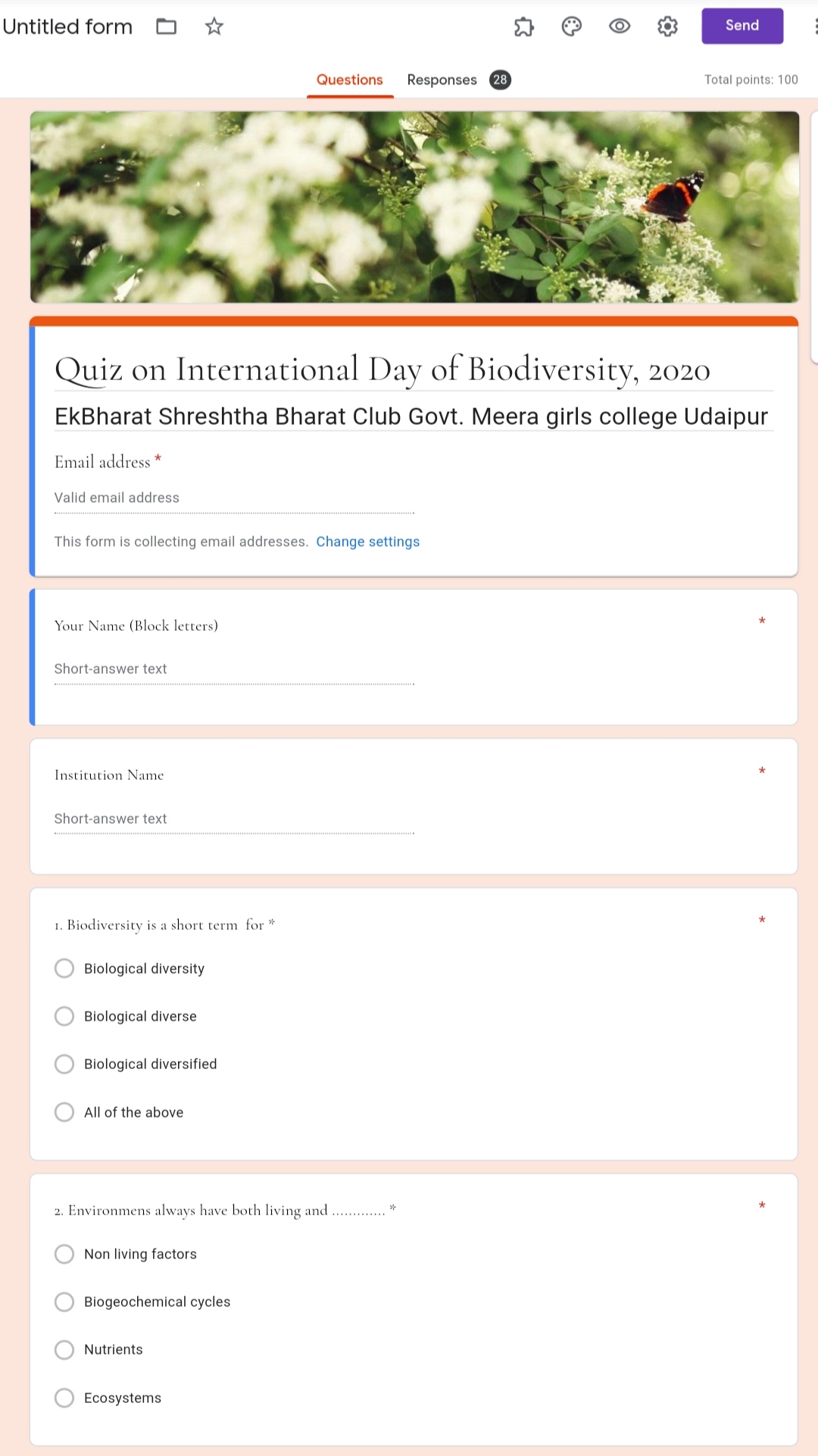Open the Change settings link
818x1456 pixels.
click(368, 541)
